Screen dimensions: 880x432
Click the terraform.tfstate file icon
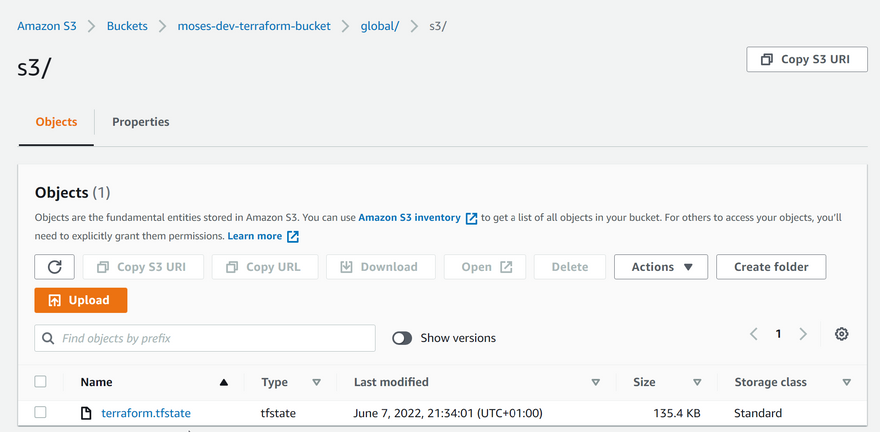pyautogui.click(x=86, y=413)
